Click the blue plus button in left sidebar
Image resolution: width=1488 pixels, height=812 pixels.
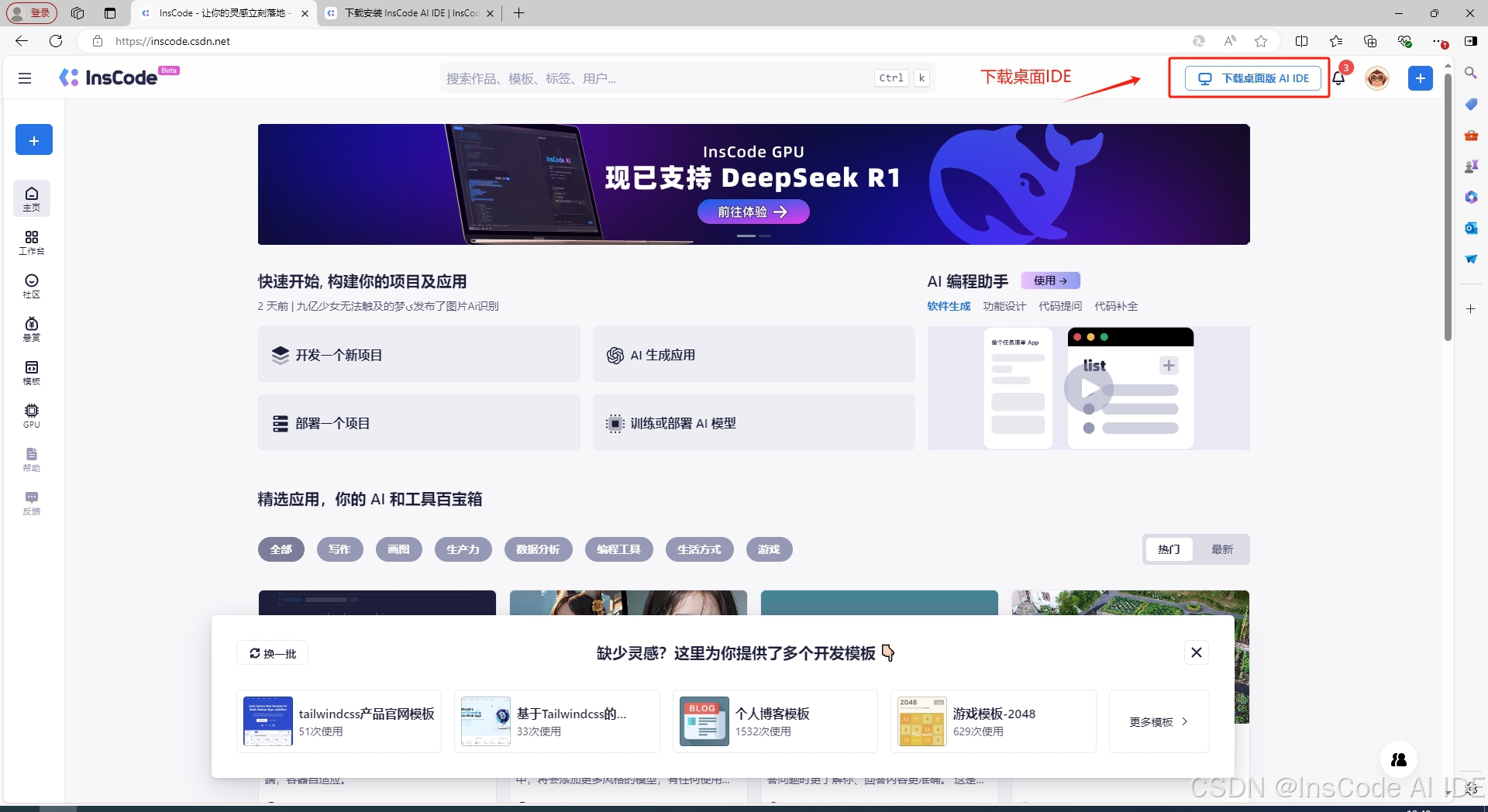pos(34,140)
